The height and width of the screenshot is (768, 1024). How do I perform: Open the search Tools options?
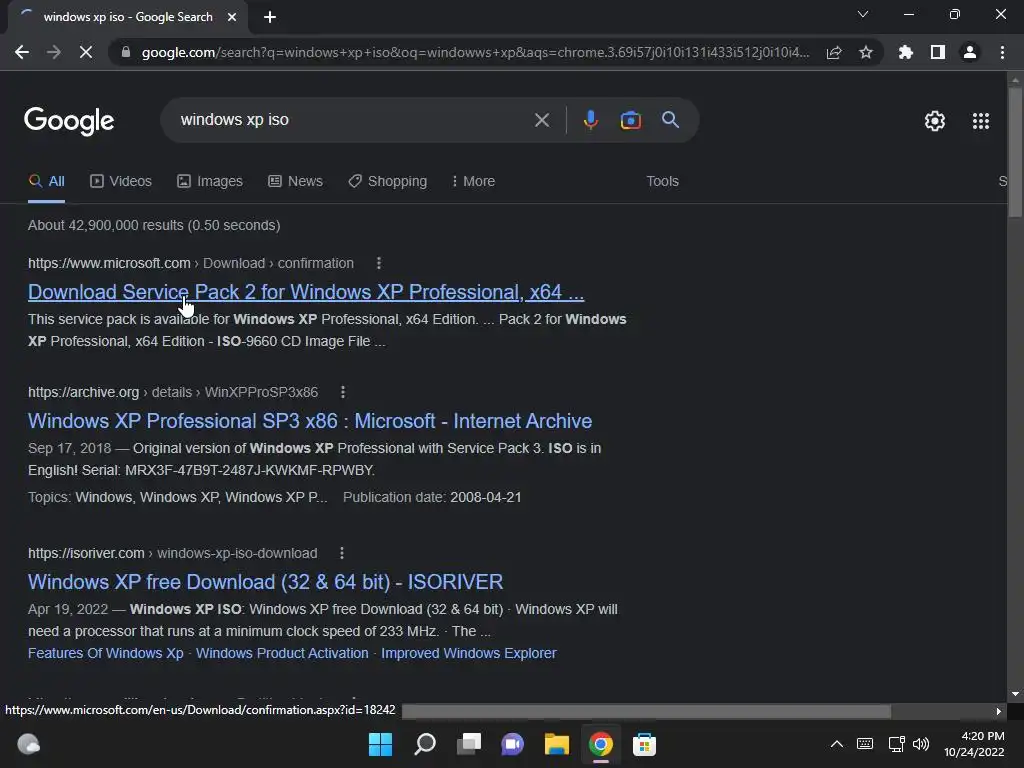click(662, 182)
